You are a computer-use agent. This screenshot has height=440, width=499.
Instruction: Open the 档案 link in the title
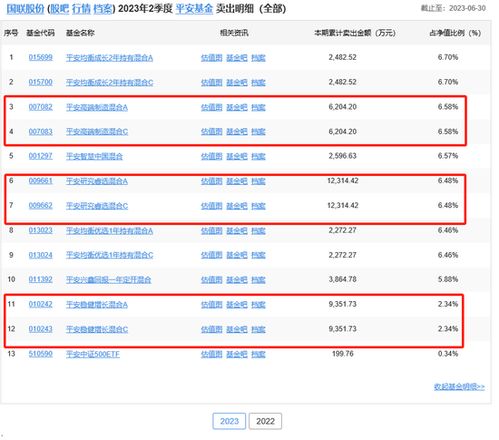(x=103, y=8)
